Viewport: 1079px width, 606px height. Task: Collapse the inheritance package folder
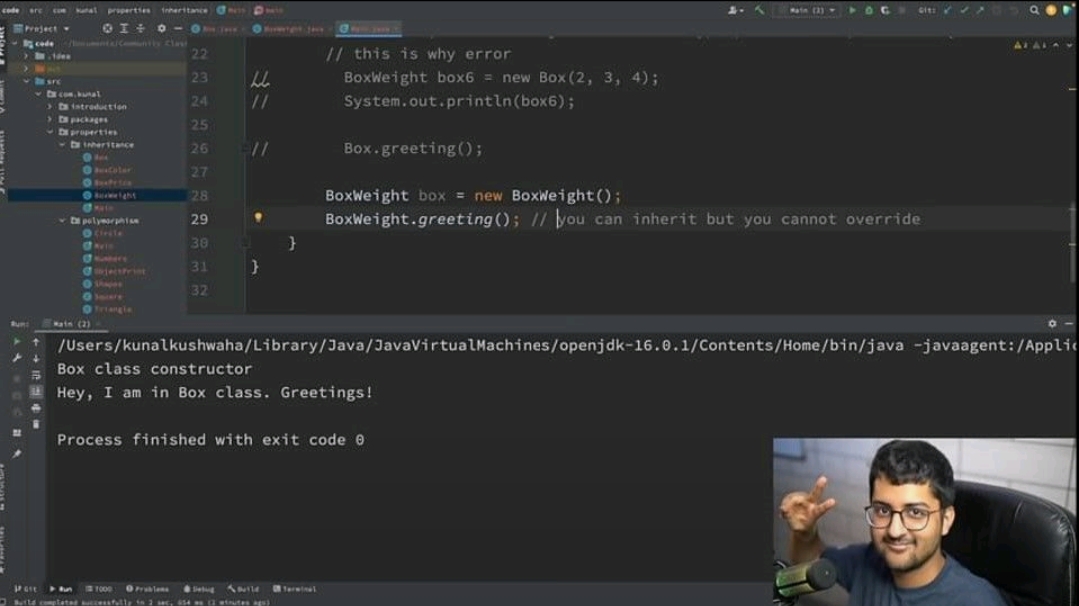pyautogui.click(x=62, y=145)
